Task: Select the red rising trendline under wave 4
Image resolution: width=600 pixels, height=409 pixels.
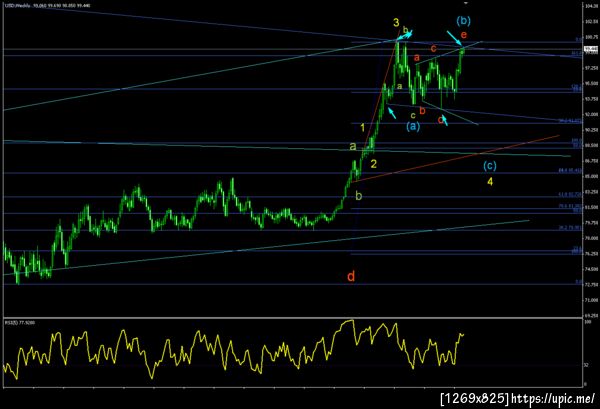Action: click(x=457, y=158)
